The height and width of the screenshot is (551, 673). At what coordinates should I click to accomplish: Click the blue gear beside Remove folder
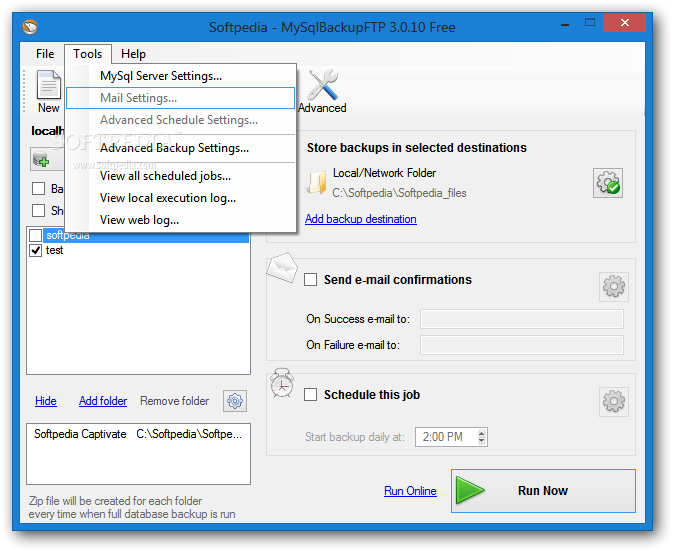pyautogui.click(x=235, y=401)
